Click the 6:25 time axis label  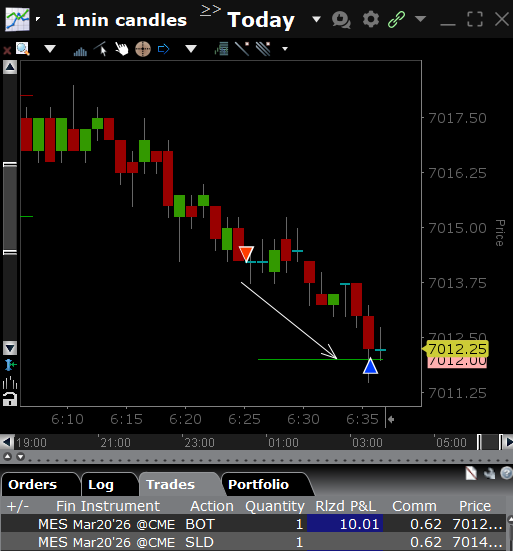pos(244,419)
